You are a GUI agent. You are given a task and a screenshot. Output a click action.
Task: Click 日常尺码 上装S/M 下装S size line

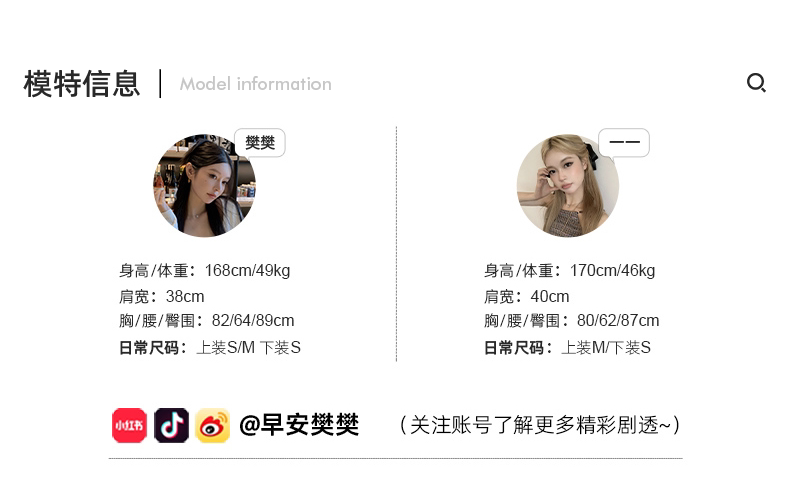210,348
